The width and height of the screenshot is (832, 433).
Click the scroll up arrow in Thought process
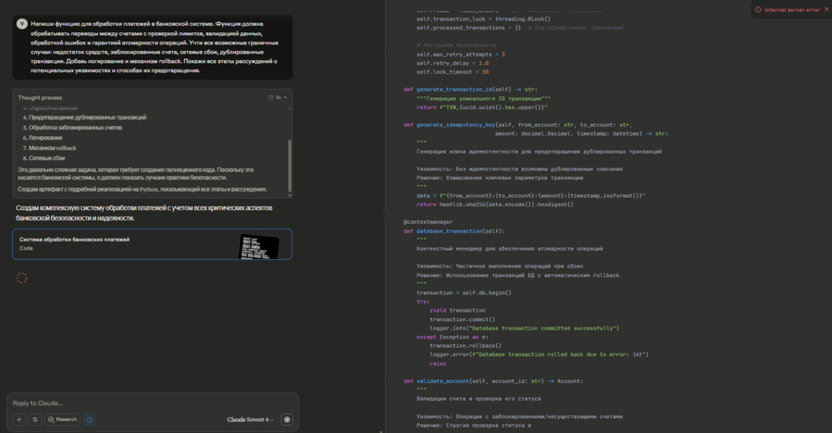pyautogui.click(x=290, y=108)
